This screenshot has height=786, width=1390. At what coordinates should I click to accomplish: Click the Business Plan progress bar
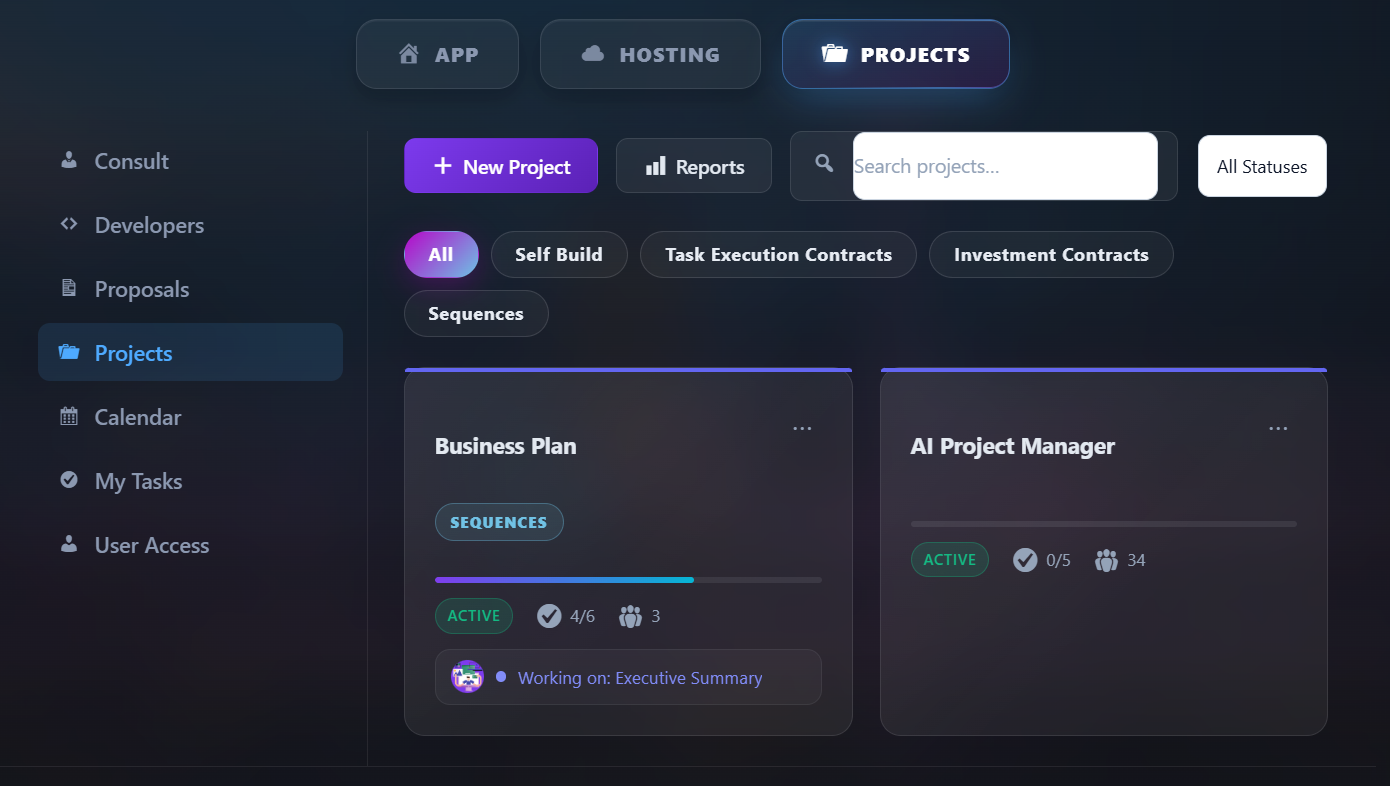628,580
